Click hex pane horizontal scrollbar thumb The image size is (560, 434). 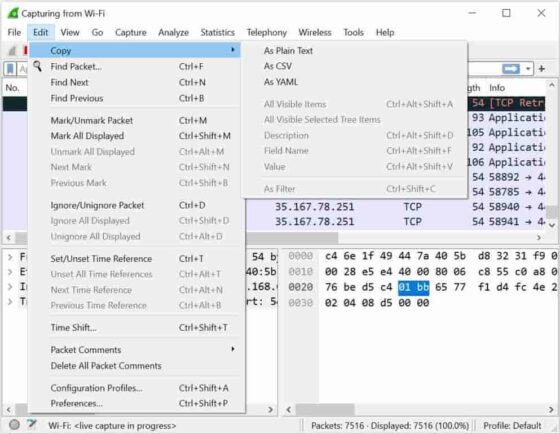point(325,409)
